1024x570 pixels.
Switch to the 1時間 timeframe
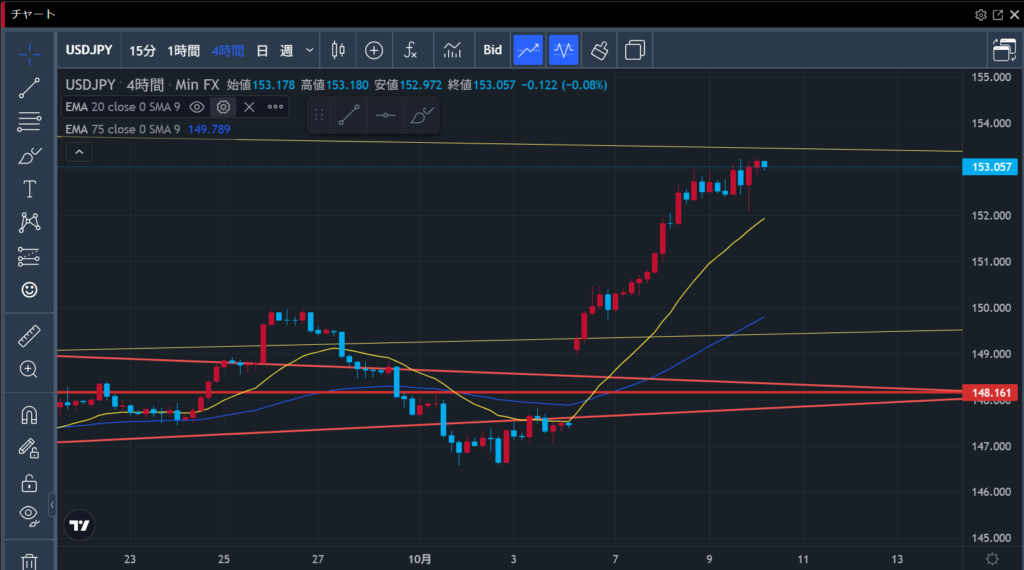tap(184, 50)
